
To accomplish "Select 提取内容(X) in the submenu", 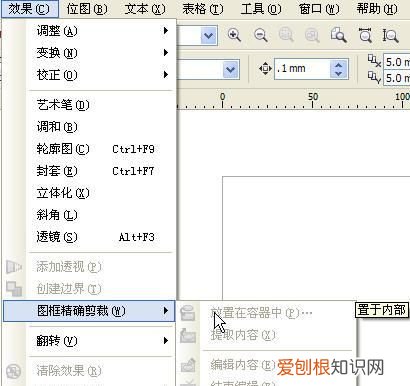I will pos(266,335).
